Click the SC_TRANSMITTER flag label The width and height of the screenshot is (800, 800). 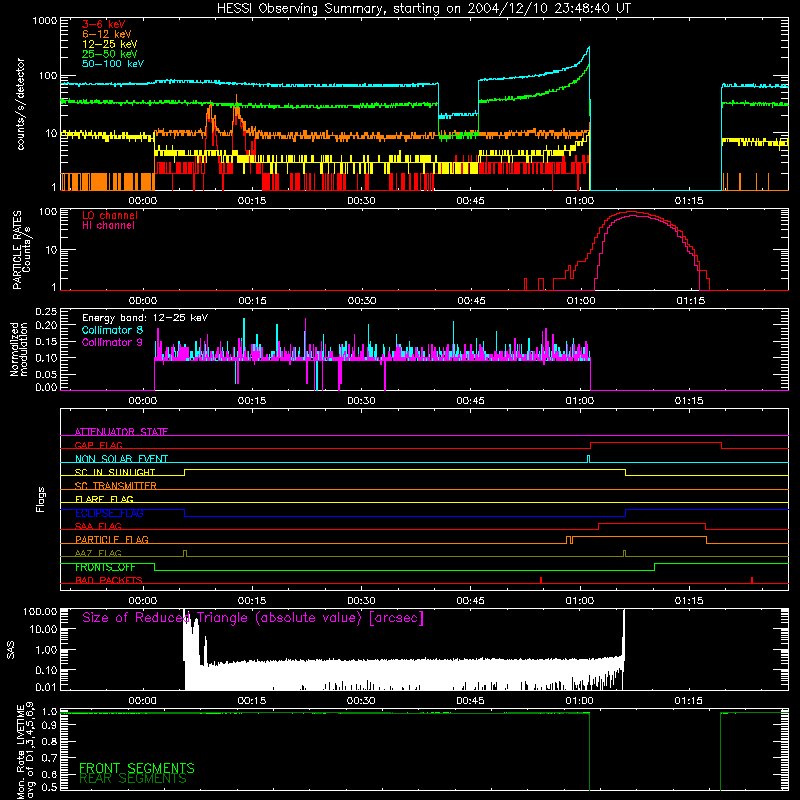tap(116, 486)
